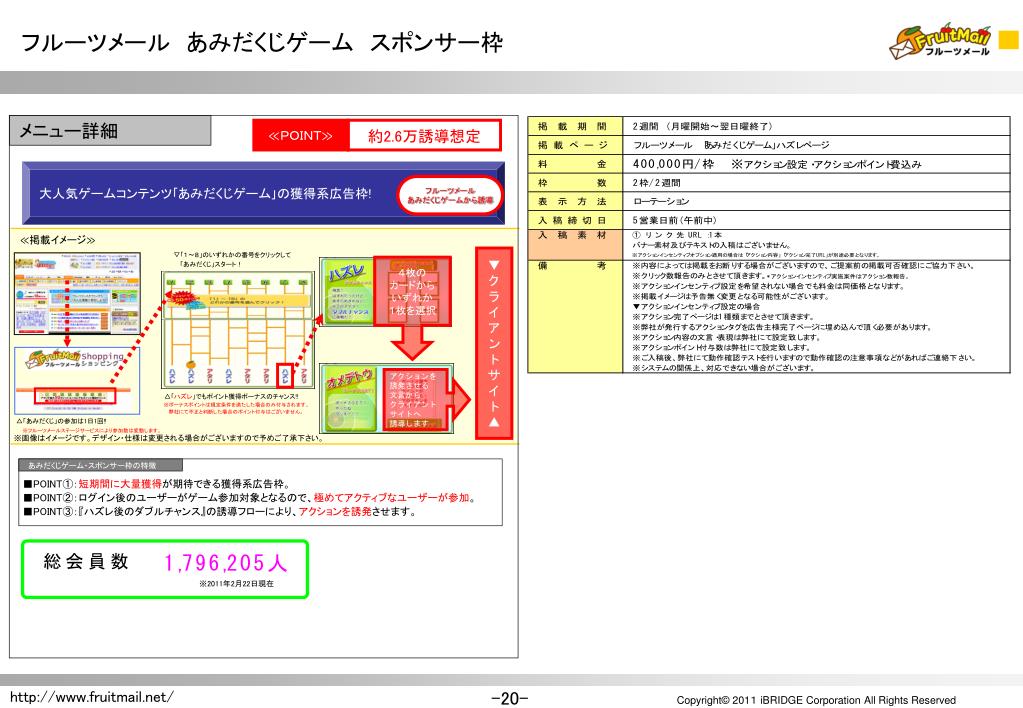This screenshot has height=708, width=1023.
Task: Select the ≪POINT≫ red label
Action: tap(301, 136)
